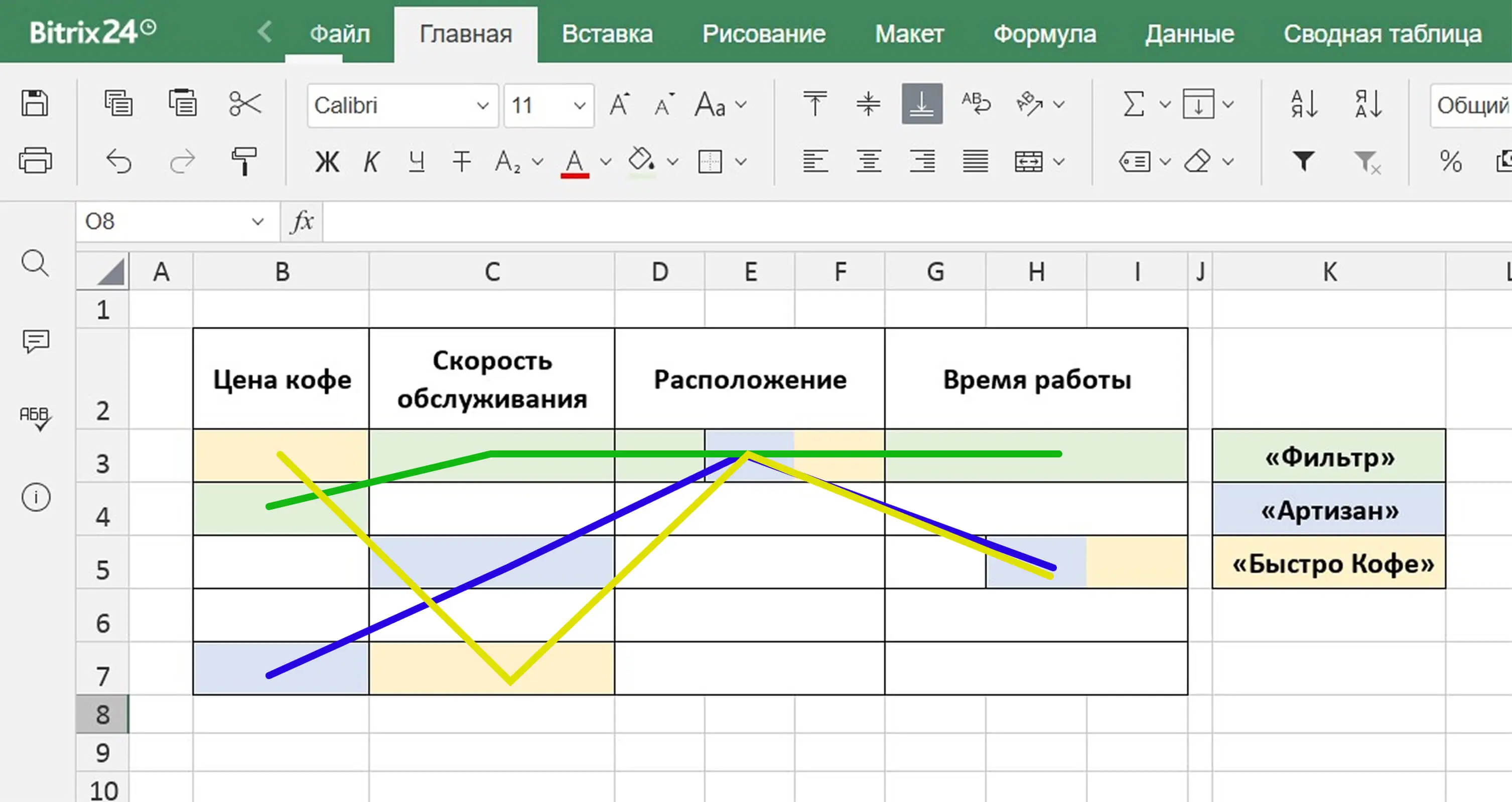
Task: Open the Сводная таблица tab
Action: coord(1383,34)
